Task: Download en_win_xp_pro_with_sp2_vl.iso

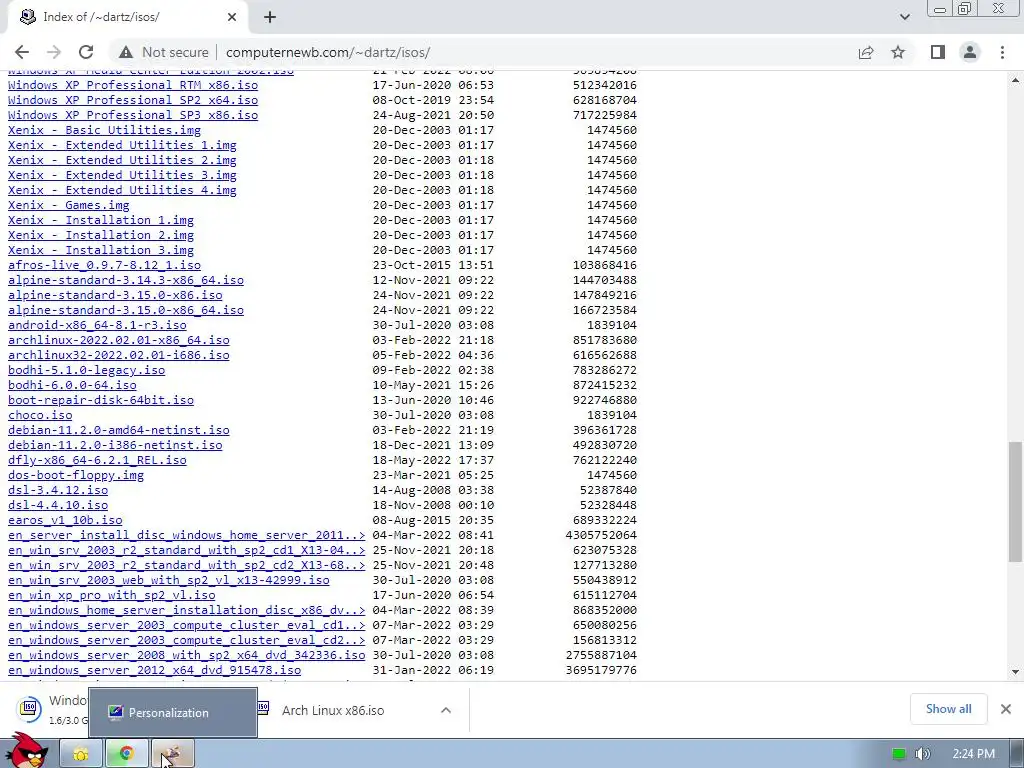Action: [x=112, y=596]
